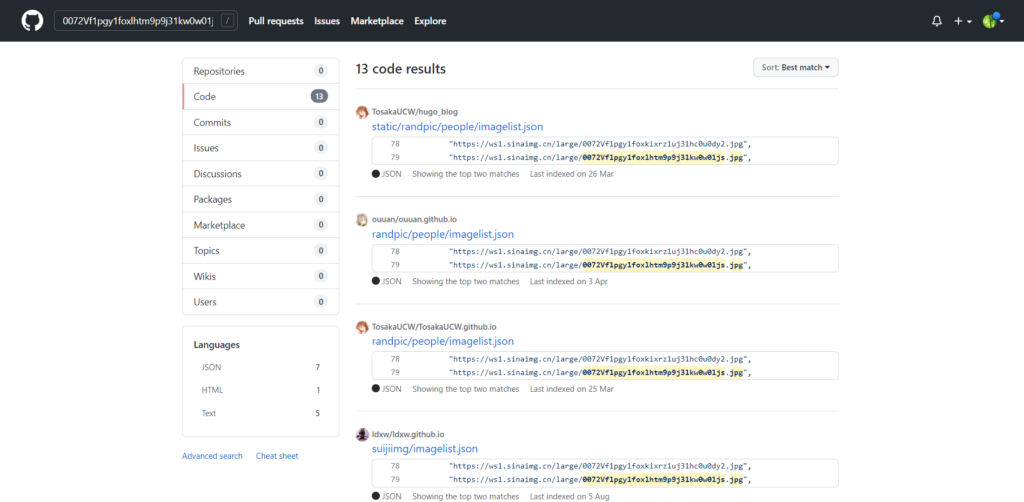Select the Issues filter in sidebar
The image size is (1024, 502).
(261, 148)
